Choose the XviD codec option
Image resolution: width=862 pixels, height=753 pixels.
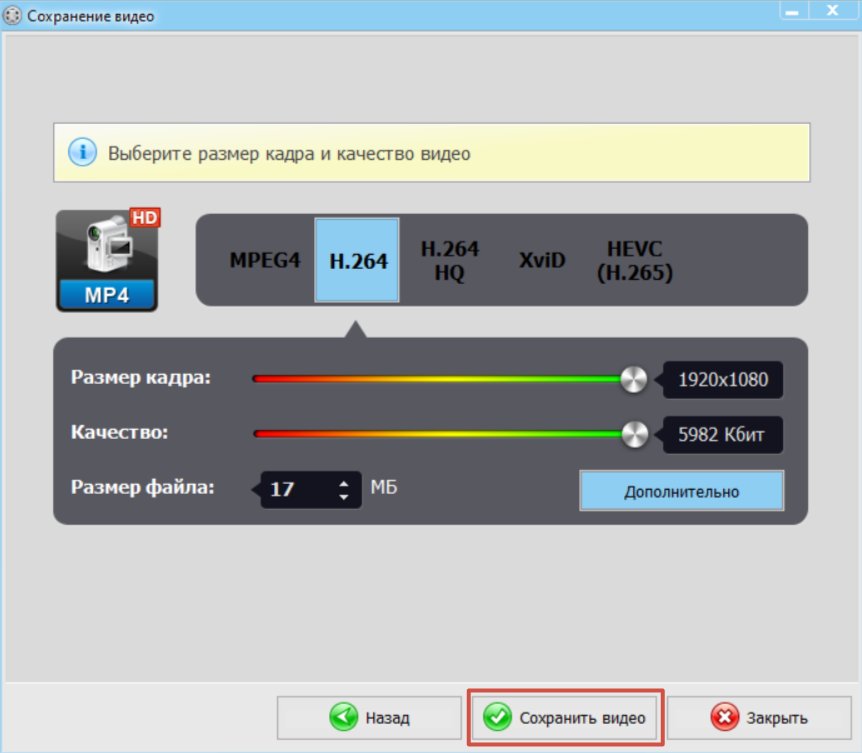click(x=541, y=261)
